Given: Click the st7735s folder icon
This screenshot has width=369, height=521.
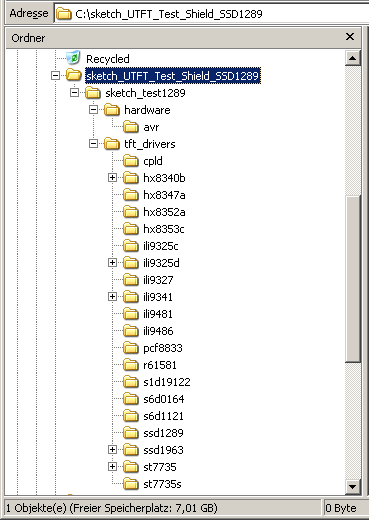Looking at the screenshot, I should click(x=131, y=483).
